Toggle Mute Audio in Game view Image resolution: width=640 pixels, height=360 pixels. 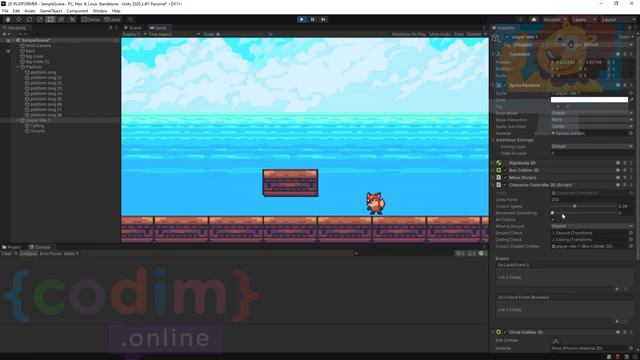pos(440,34)
